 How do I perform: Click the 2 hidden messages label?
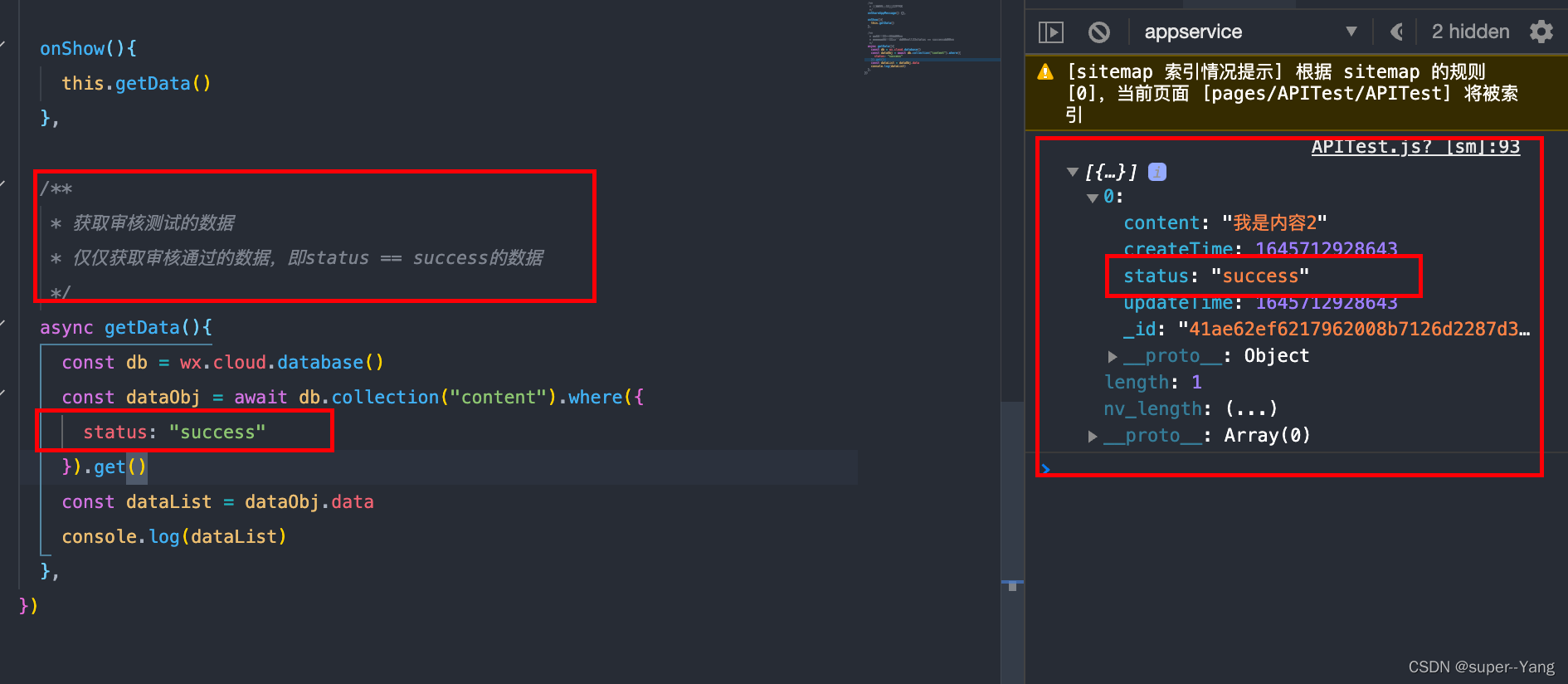1470,32
